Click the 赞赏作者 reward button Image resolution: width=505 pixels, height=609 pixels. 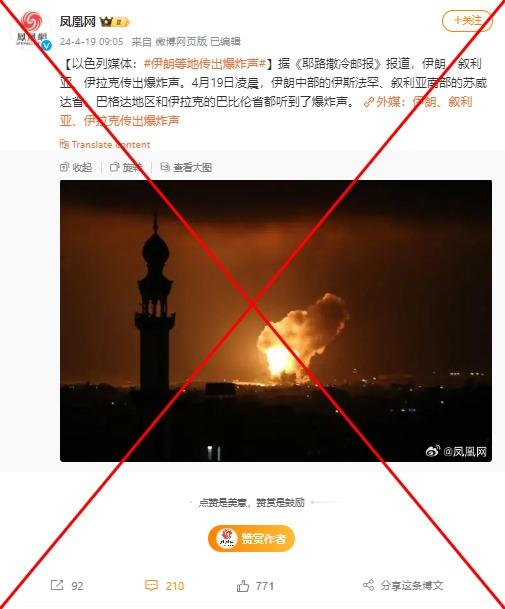coord(251,538)
